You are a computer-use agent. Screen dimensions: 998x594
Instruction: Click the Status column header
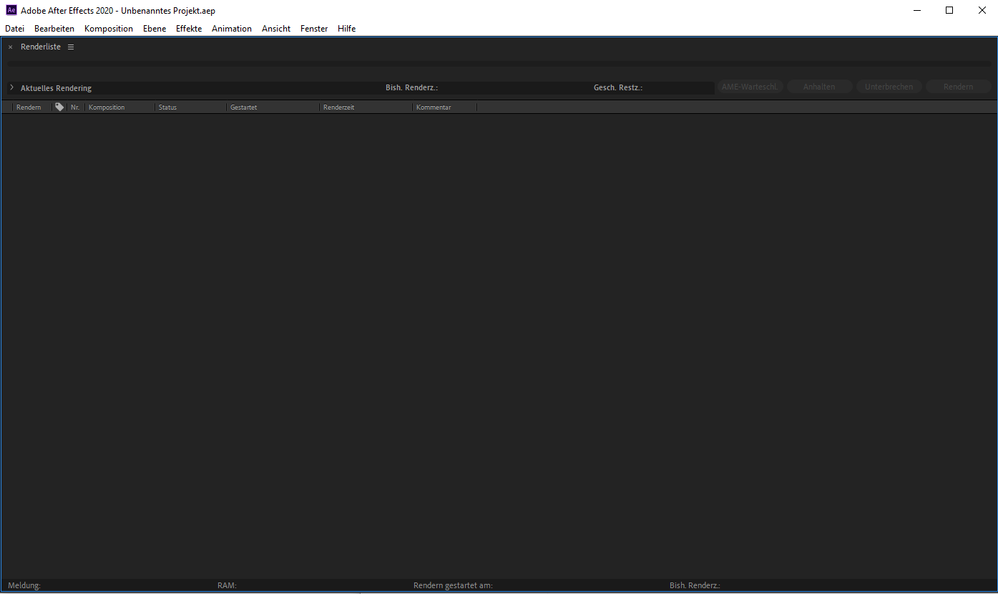[167, 107]
